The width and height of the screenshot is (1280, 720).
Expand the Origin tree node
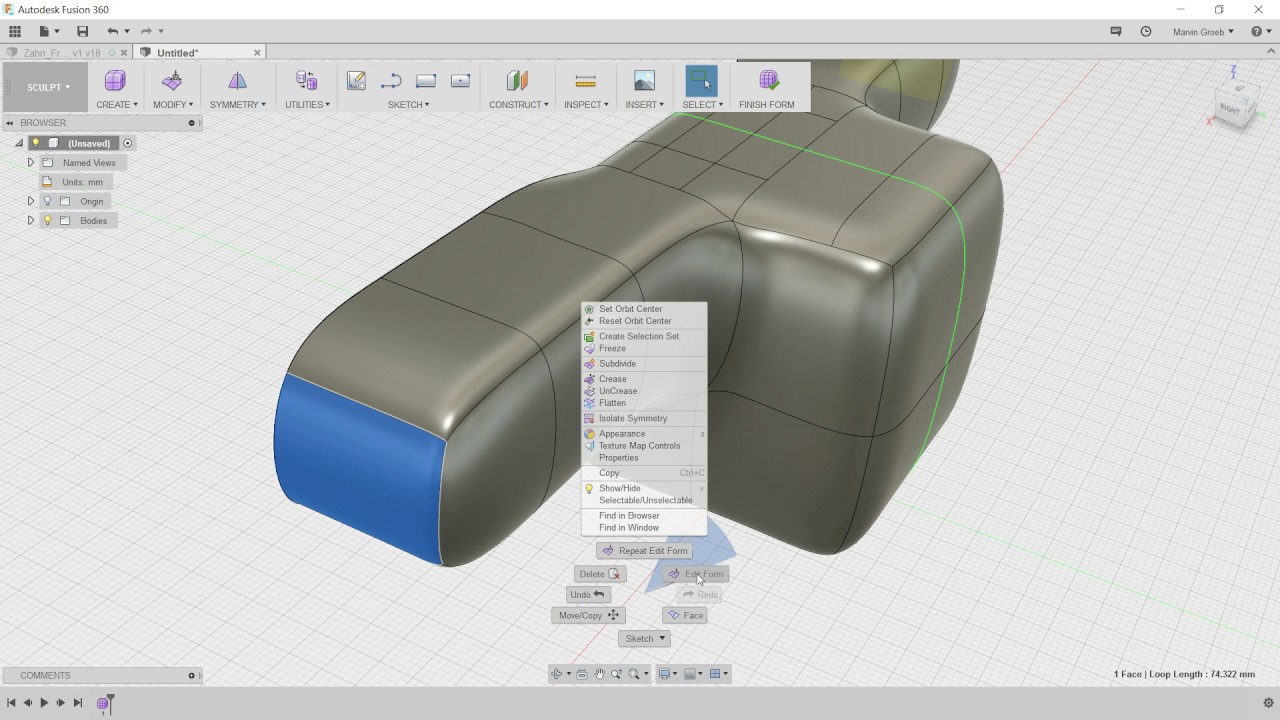(x=31, y=201)
